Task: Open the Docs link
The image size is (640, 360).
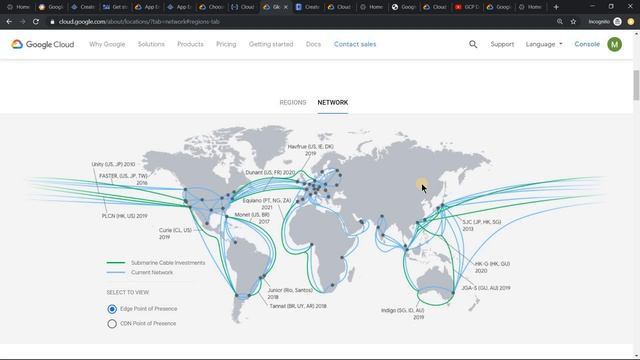Action: [x=313, y=44]
